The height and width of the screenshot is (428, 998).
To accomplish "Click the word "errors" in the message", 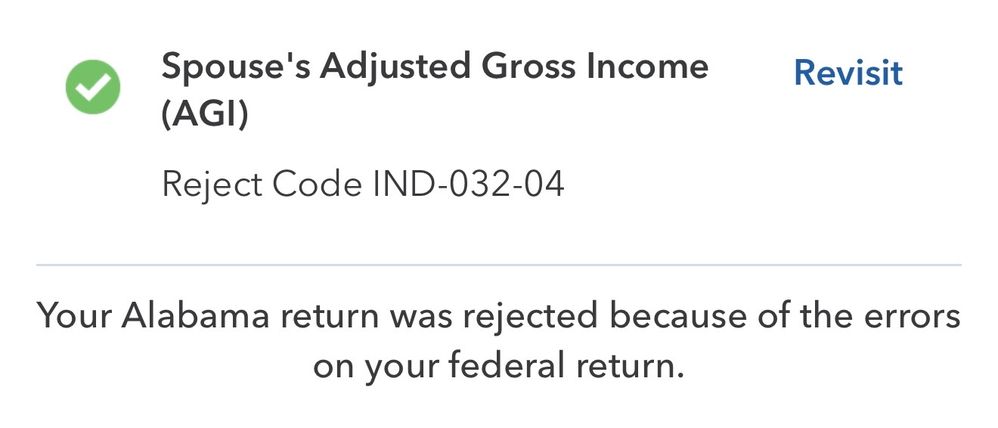I will click(x=907, y=317).
